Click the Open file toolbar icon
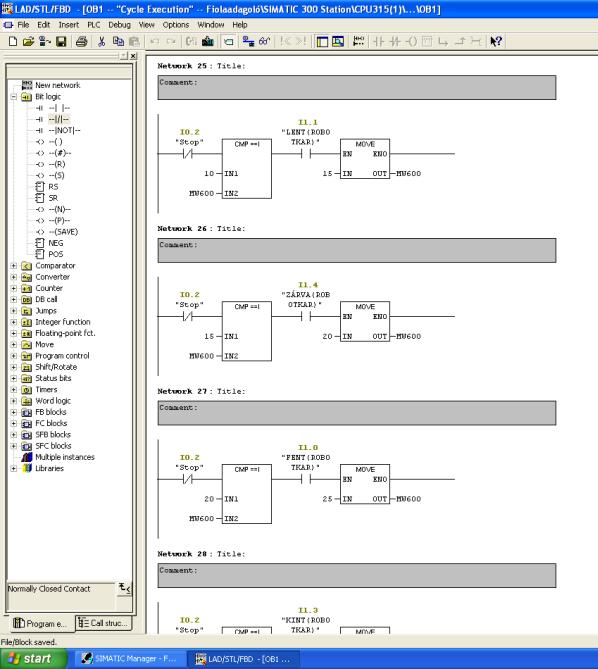The image size is (598, 669). point(28,41)
